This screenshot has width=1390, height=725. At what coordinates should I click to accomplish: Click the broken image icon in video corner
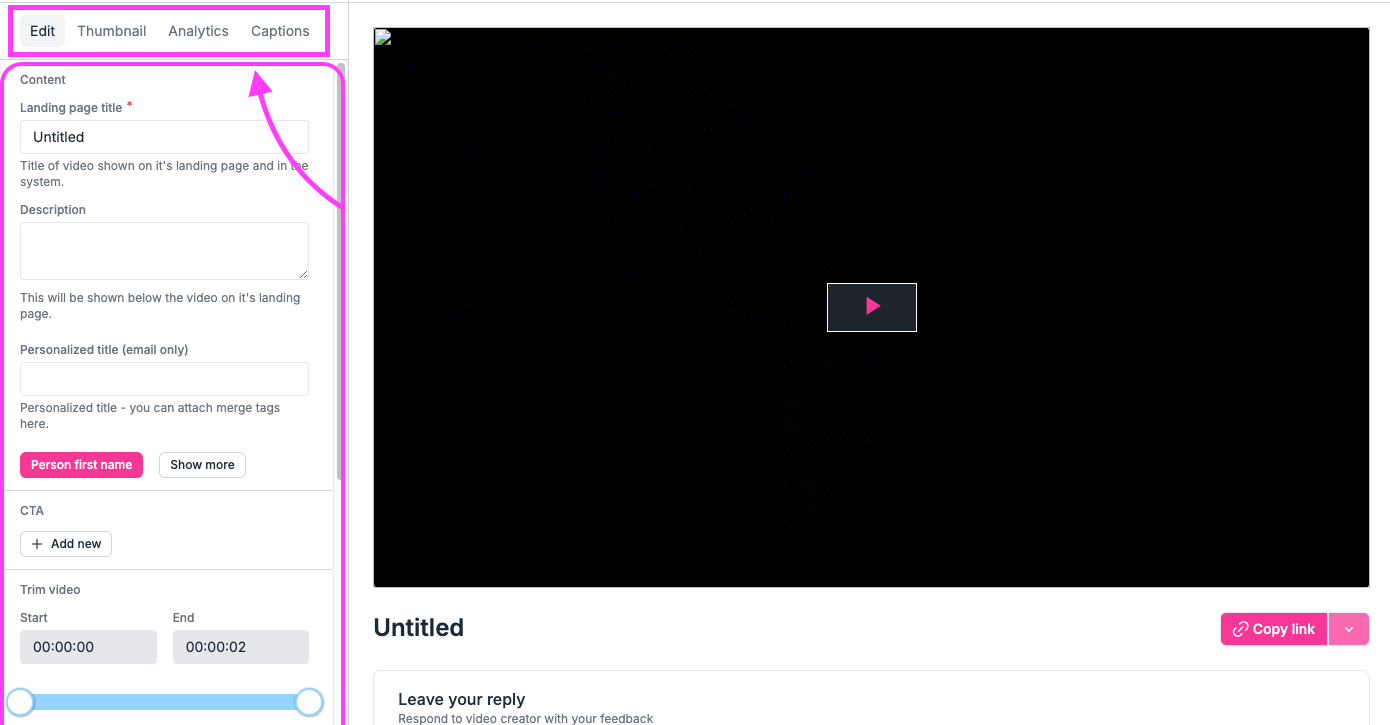[382, 37]
